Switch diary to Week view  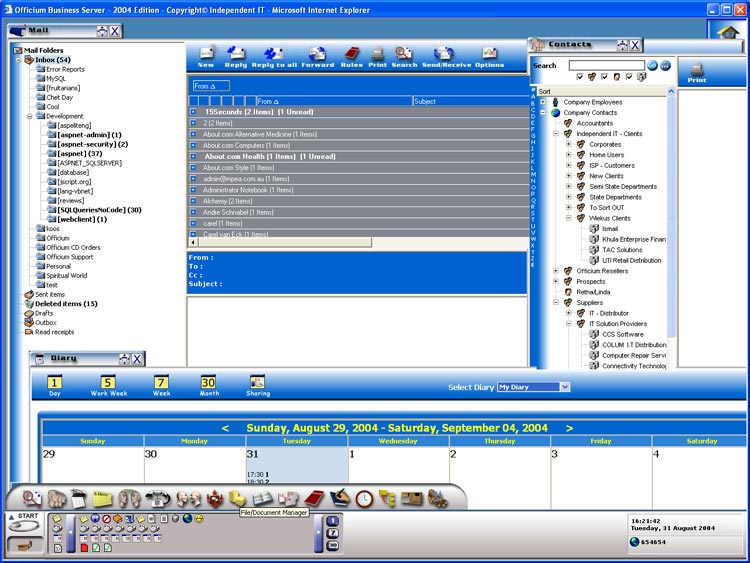tap(161, 386)
